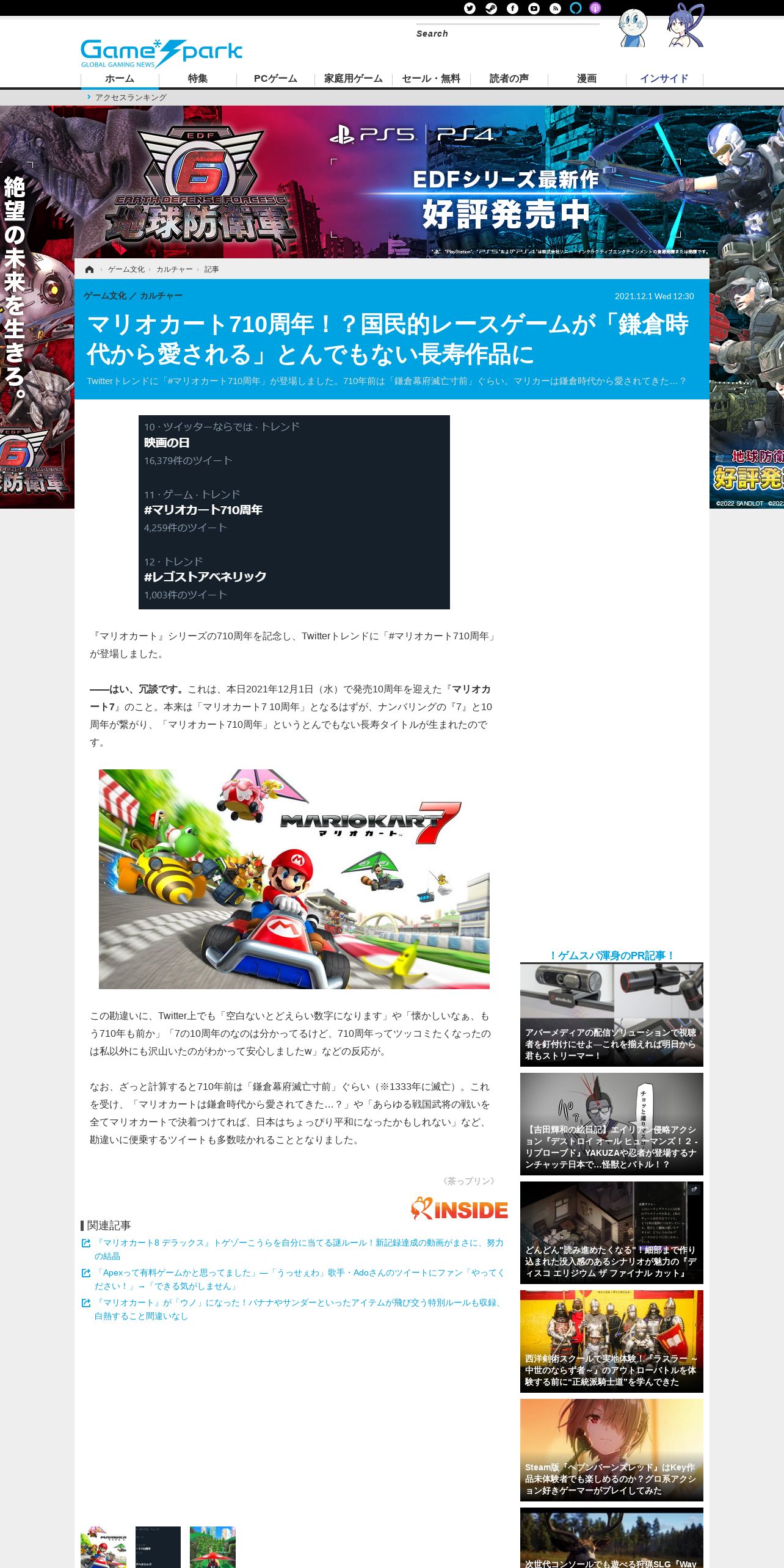784x1568 pixels.
Task: Click ゲーム文化 in the breadcrumb
Action: pyautogui.click(x=126, y=269)
